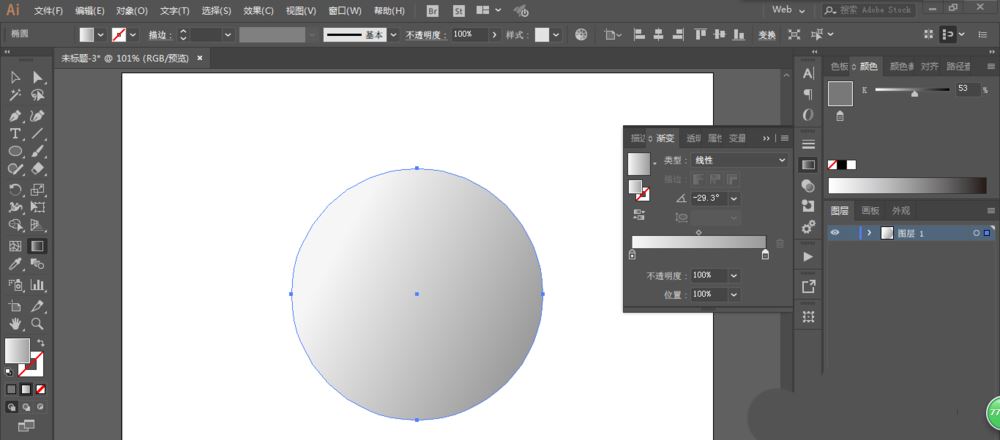Screen dimensions: 1000x440
Task: Choose the Eraser tool
Action: click(38, 168)
